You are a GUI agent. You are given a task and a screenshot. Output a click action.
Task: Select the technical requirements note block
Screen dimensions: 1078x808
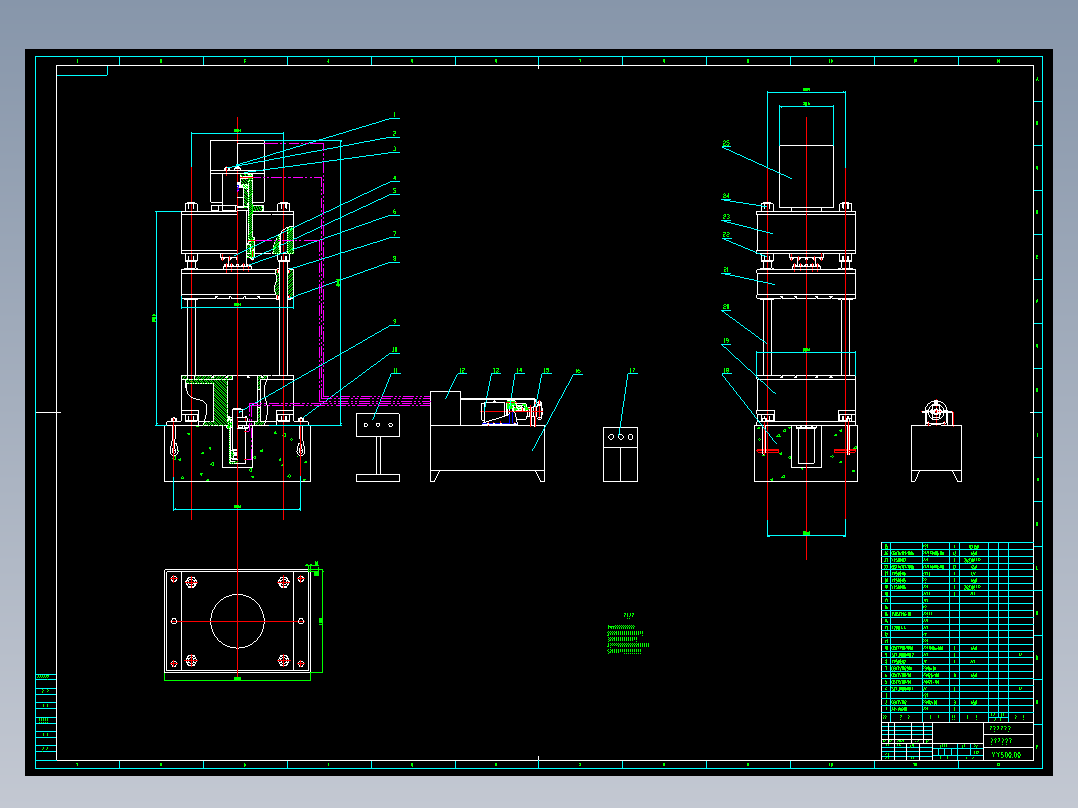[x=628, y=635]
